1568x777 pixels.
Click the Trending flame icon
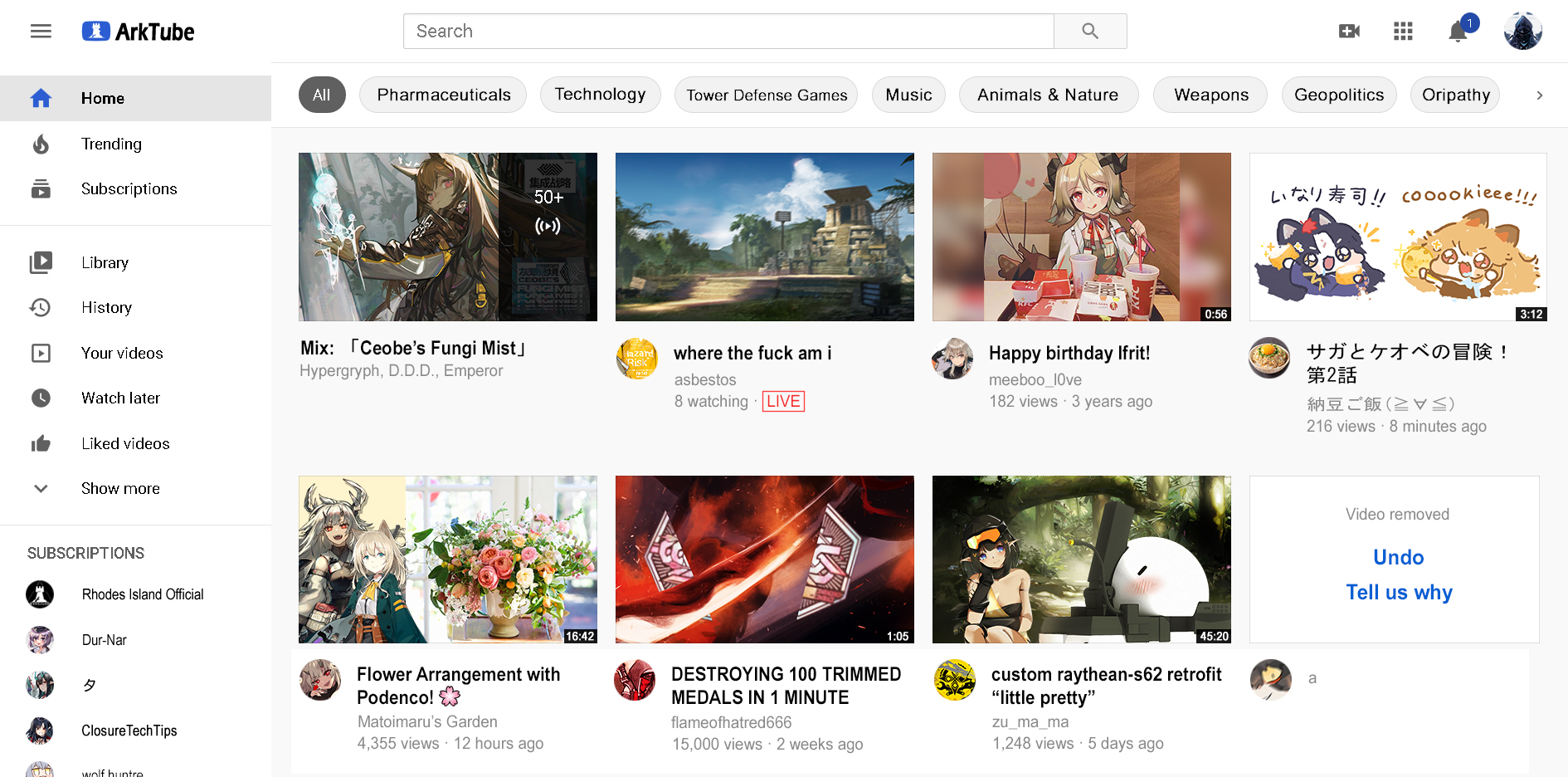pyautogui.click(x=41, y=144)
